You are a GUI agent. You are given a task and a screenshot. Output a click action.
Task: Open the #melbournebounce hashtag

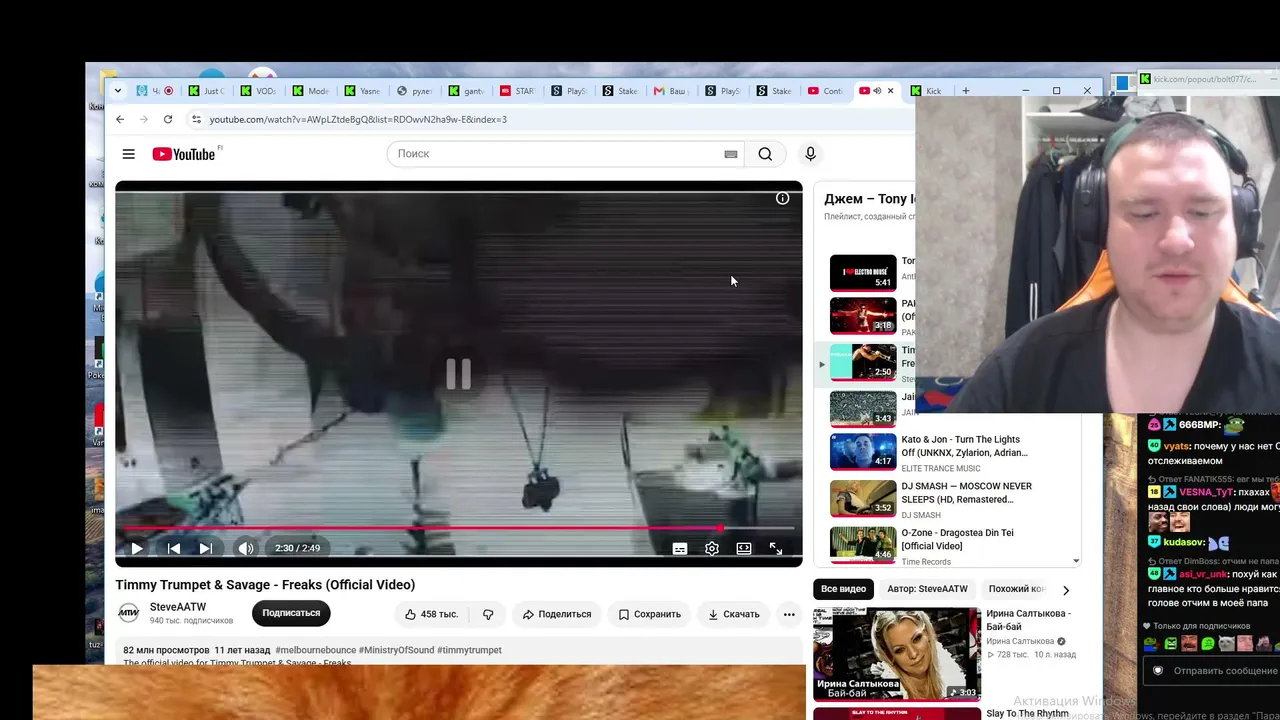tap(315, 650)
